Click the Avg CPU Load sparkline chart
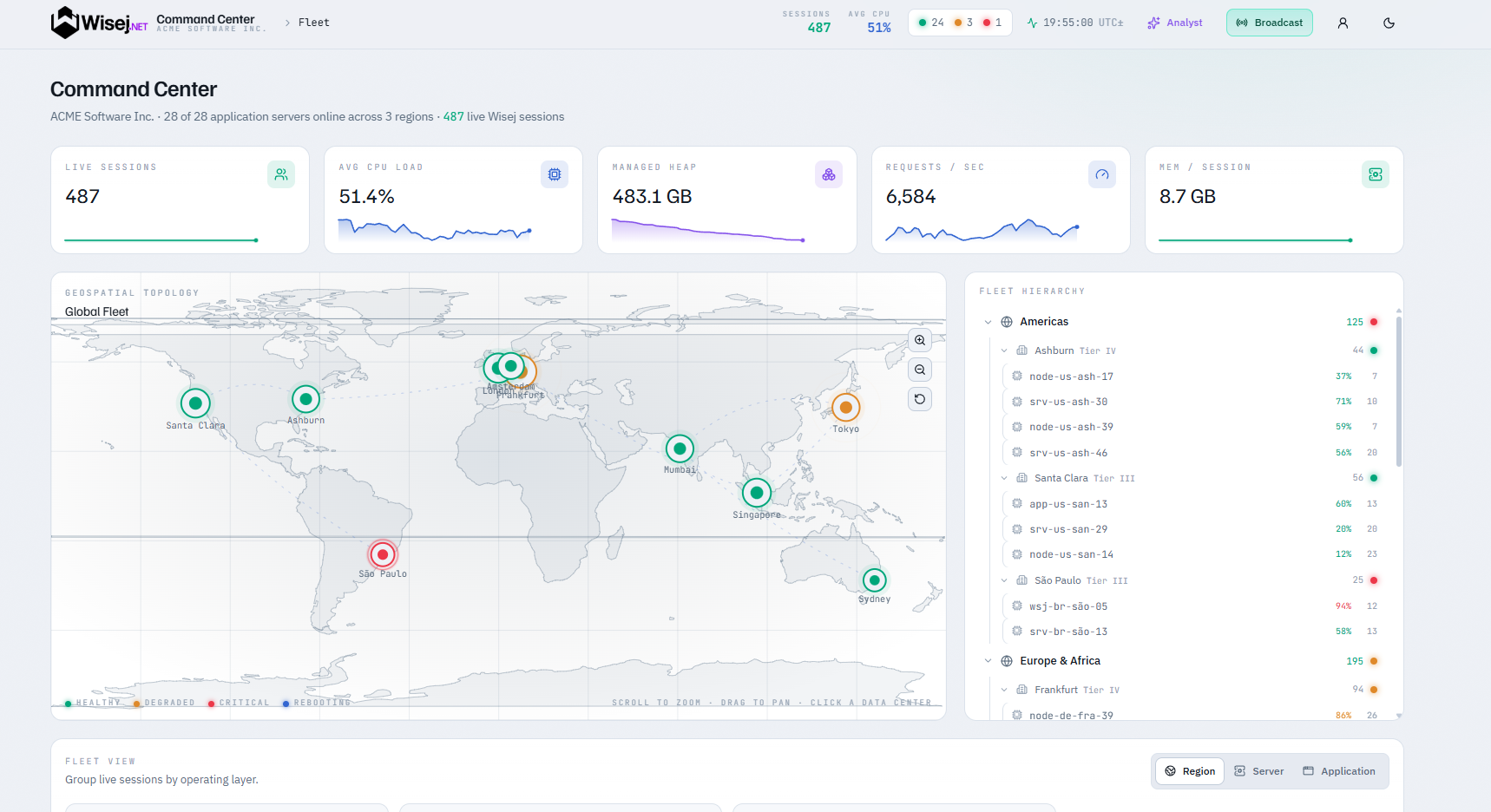Screen dimensions: 1491x812 pyautogui.click(x=435, y=230)
